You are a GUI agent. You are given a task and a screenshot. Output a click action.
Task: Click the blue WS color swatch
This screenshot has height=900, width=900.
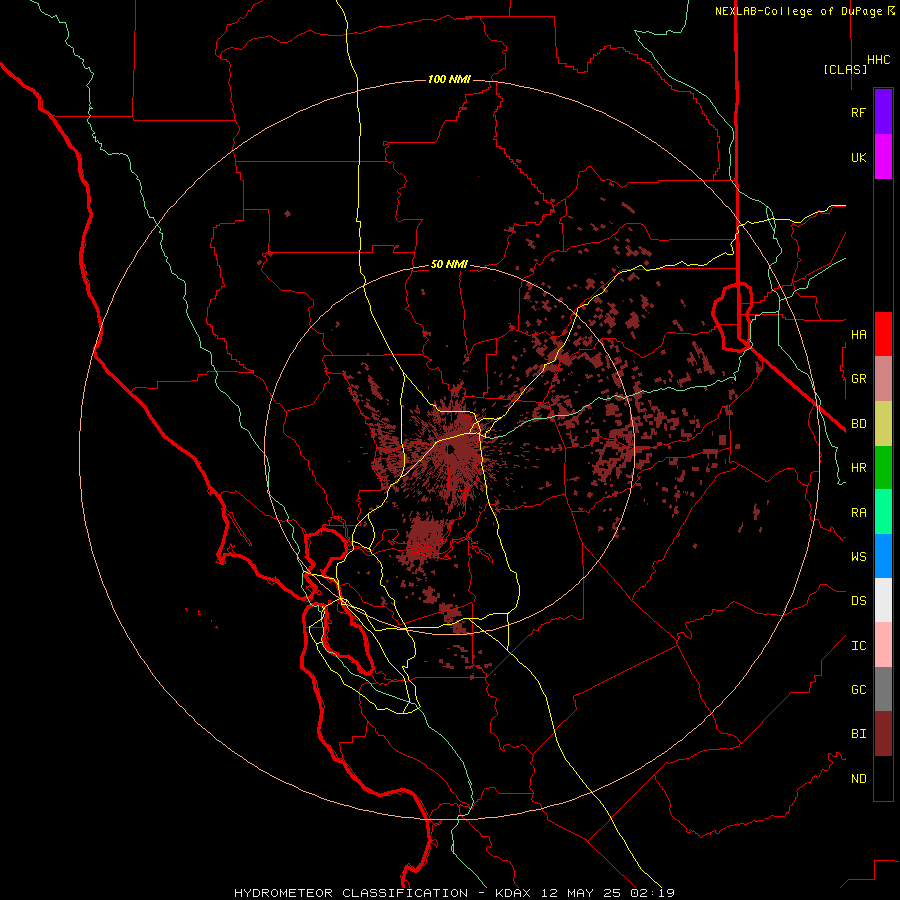click(883, 556)
